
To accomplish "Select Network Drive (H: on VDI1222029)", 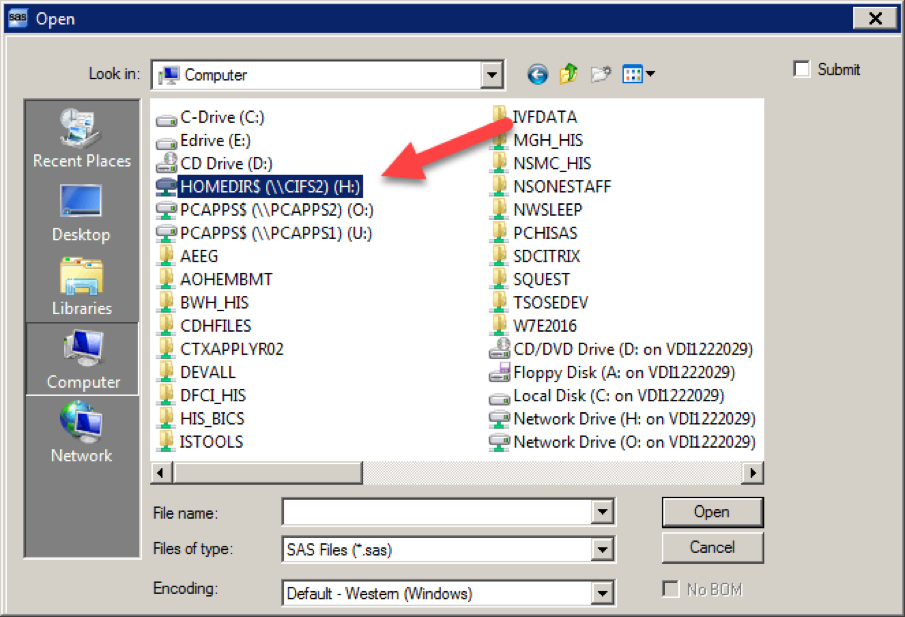I will coord(622,419).
